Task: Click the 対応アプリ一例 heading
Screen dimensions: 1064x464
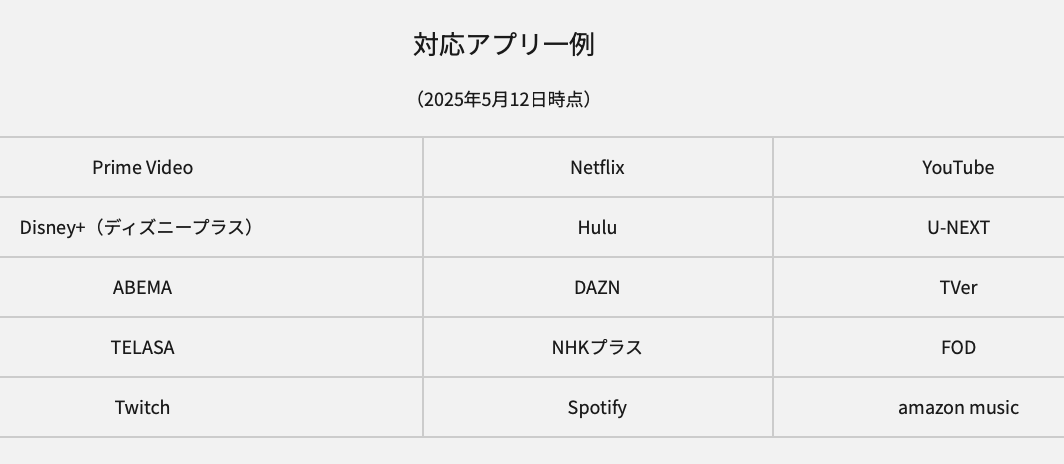Action: tap(504, 45)
